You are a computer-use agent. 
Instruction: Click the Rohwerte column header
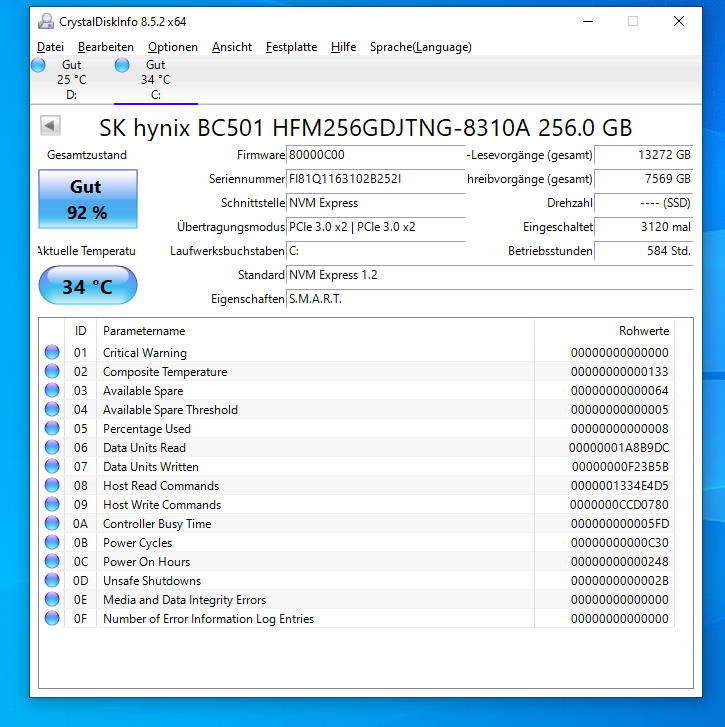[604, 331]
